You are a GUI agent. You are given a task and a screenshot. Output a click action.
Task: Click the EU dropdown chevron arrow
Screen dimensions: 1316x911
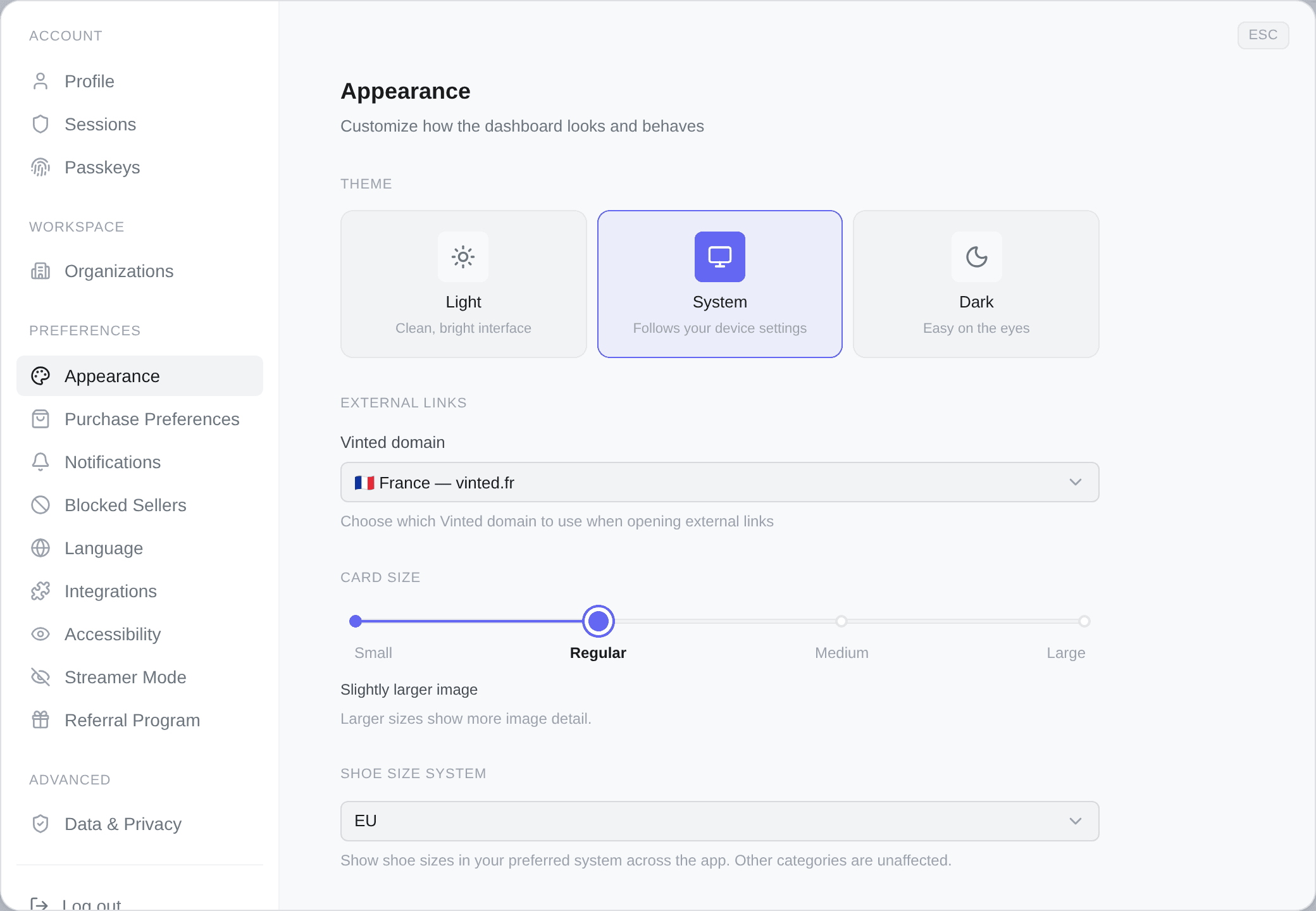(1076, 822)
